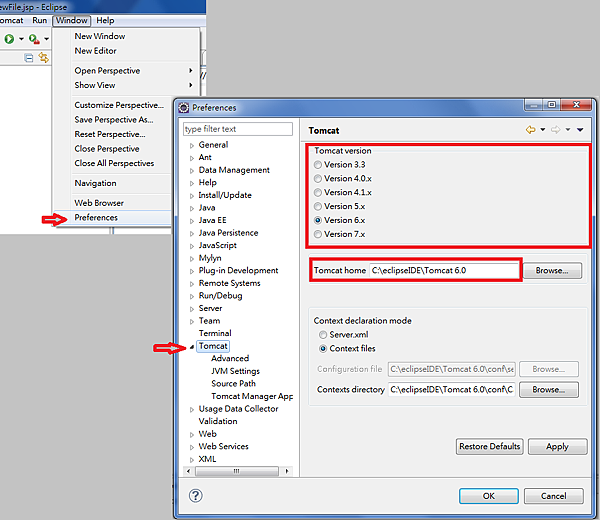This screenshot has height=520, width=600.
Task: Choose New Window menu entry
Action: pos(99,36)
